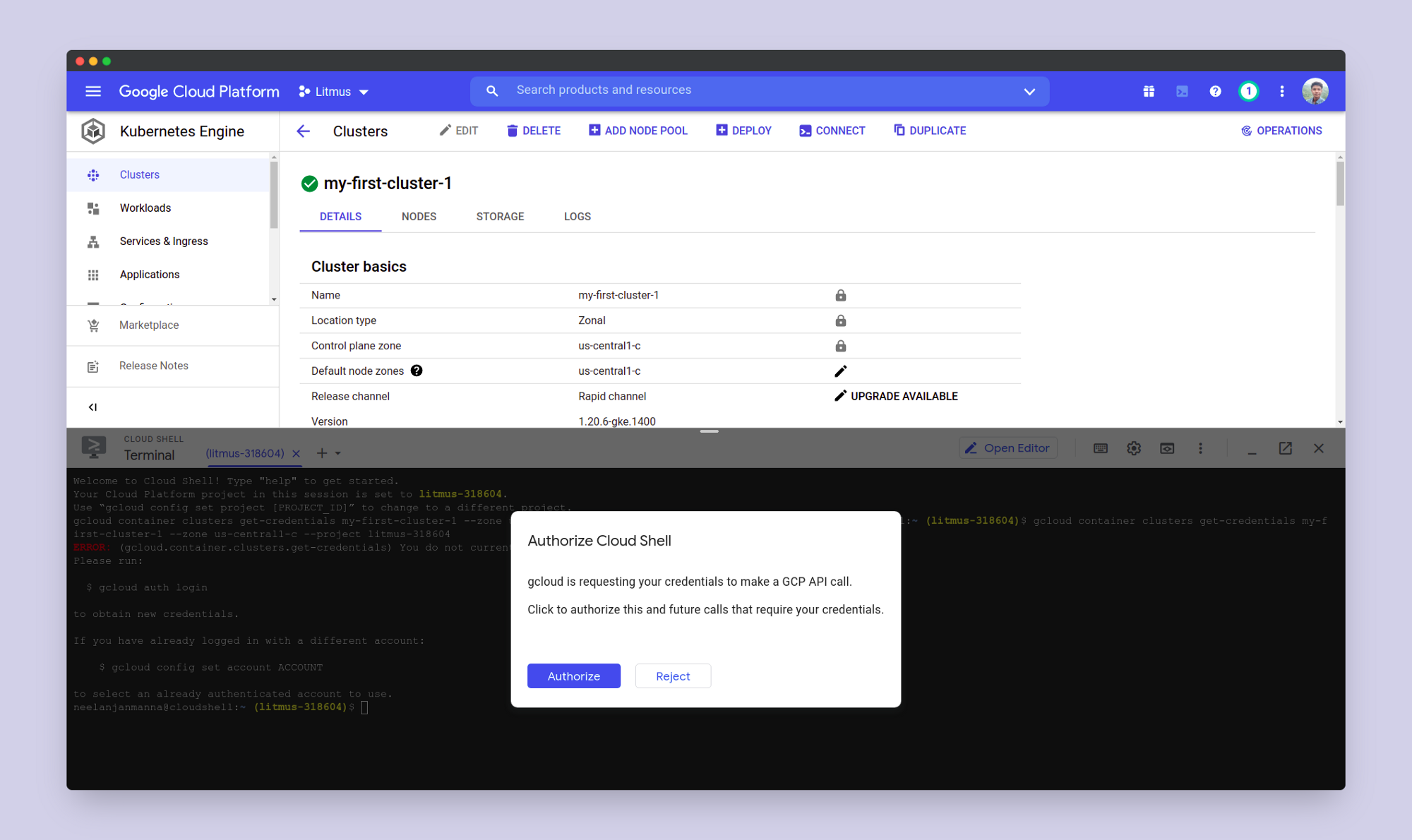The height and width of the screenshot is (840, 1412).
Task: Switch to the DETAILS tab
Action: (x=340, y=217)
